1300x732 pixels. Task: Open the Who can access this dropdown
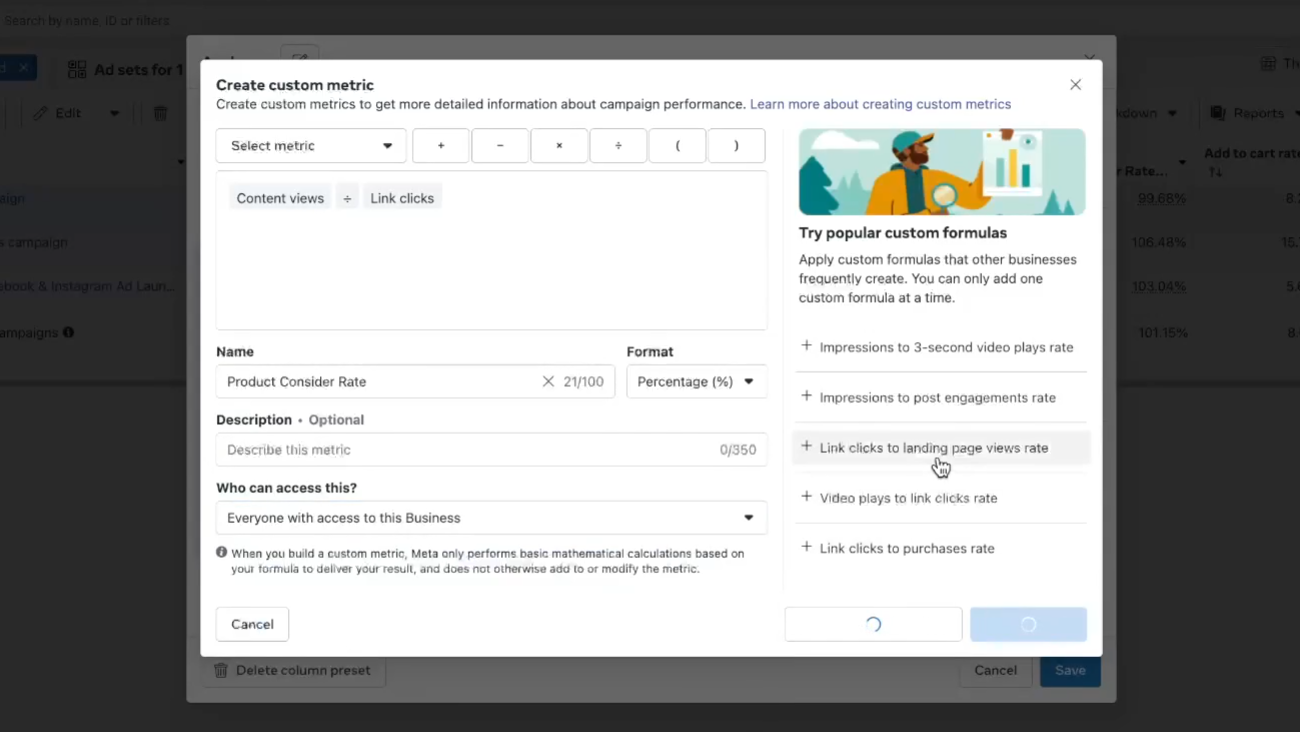coord(491,517)
